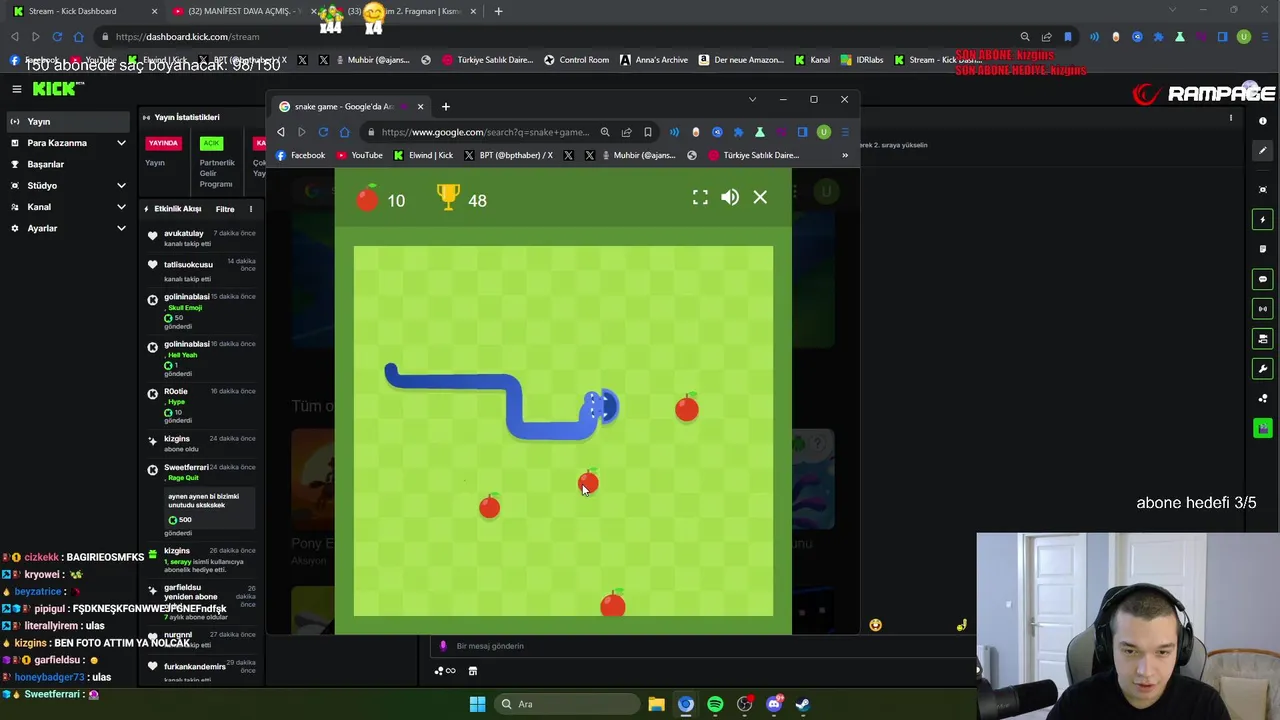This screenshot has width=1280, height=720.
Task: Open the Etkinlik Akışı Filtre option
Action: pyautogui.click(x=225, y=209)
